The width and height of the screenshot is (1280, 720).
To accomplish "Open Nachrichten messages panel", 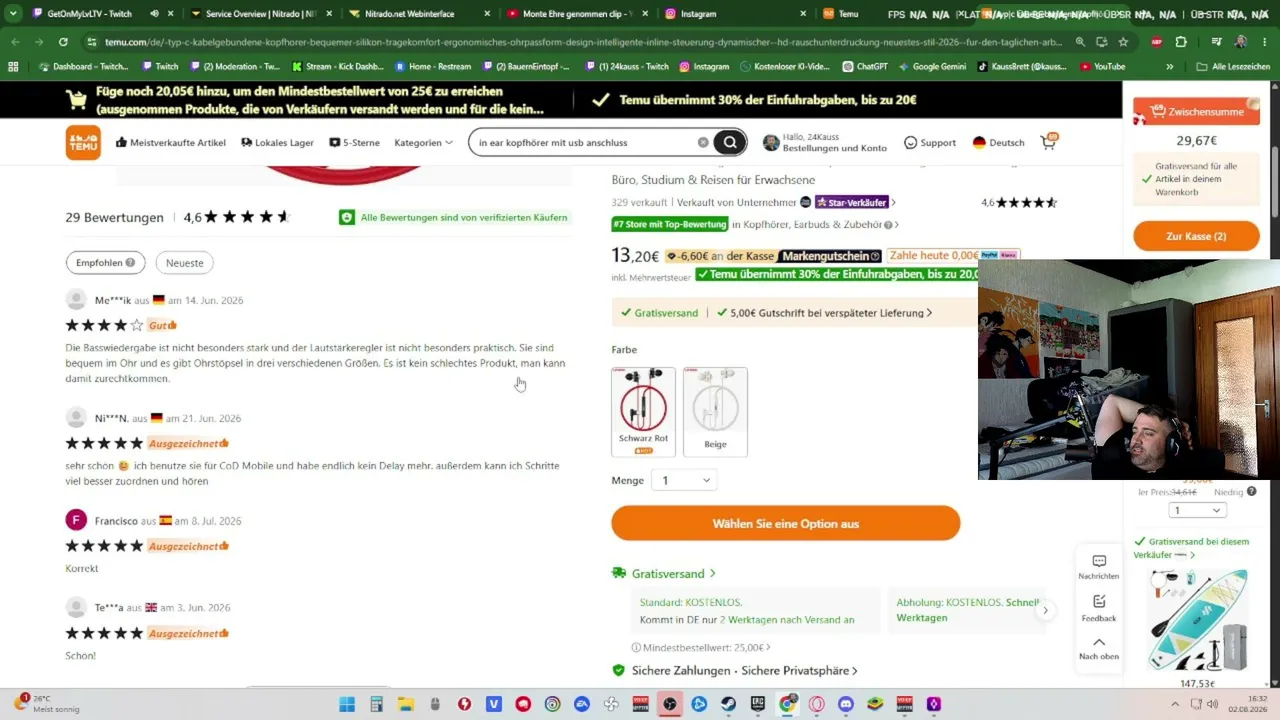I will click(1098, 567).
